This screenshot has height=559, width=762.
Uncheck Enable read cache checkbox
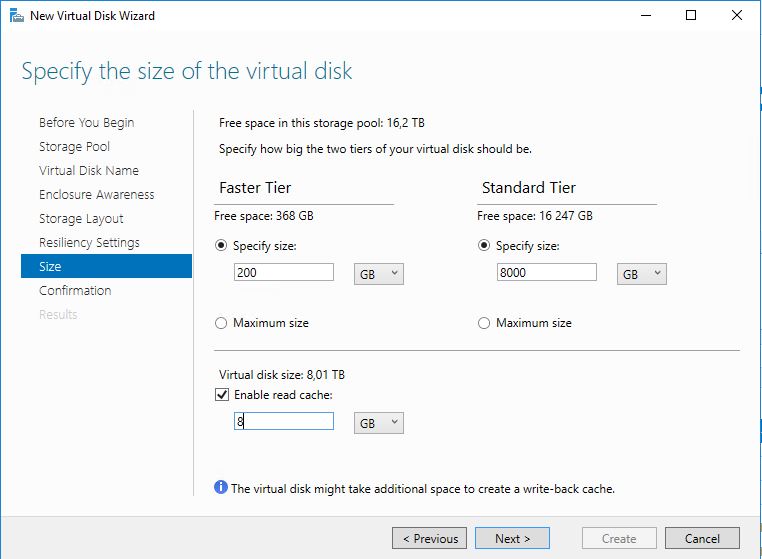click(222, 395)
